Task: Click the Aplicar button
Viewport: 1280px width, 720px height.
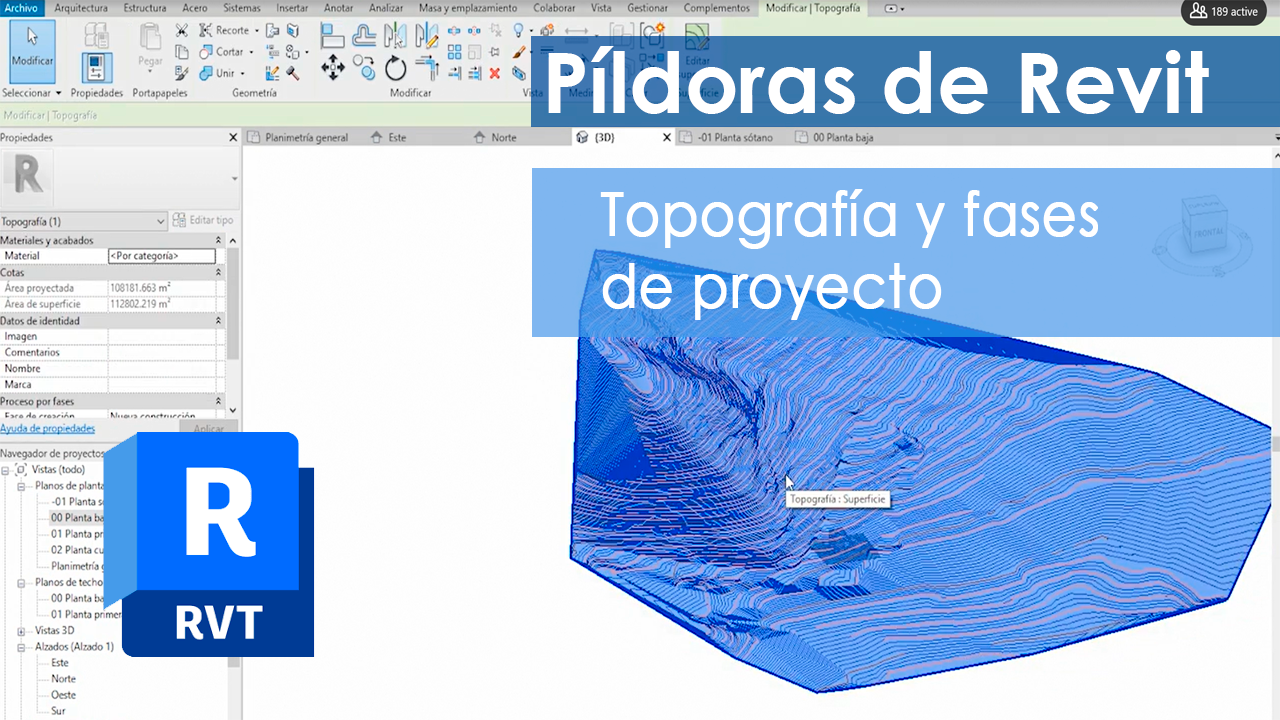Action: [x=208, y=428]
